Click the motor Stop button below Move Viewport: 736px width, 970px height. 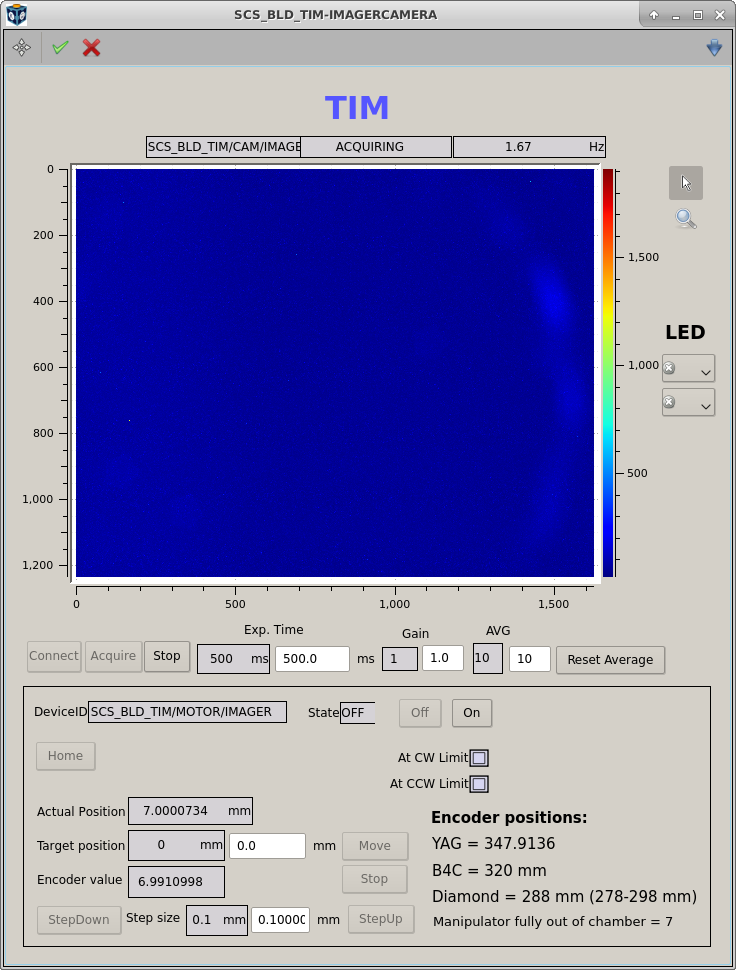375,879
